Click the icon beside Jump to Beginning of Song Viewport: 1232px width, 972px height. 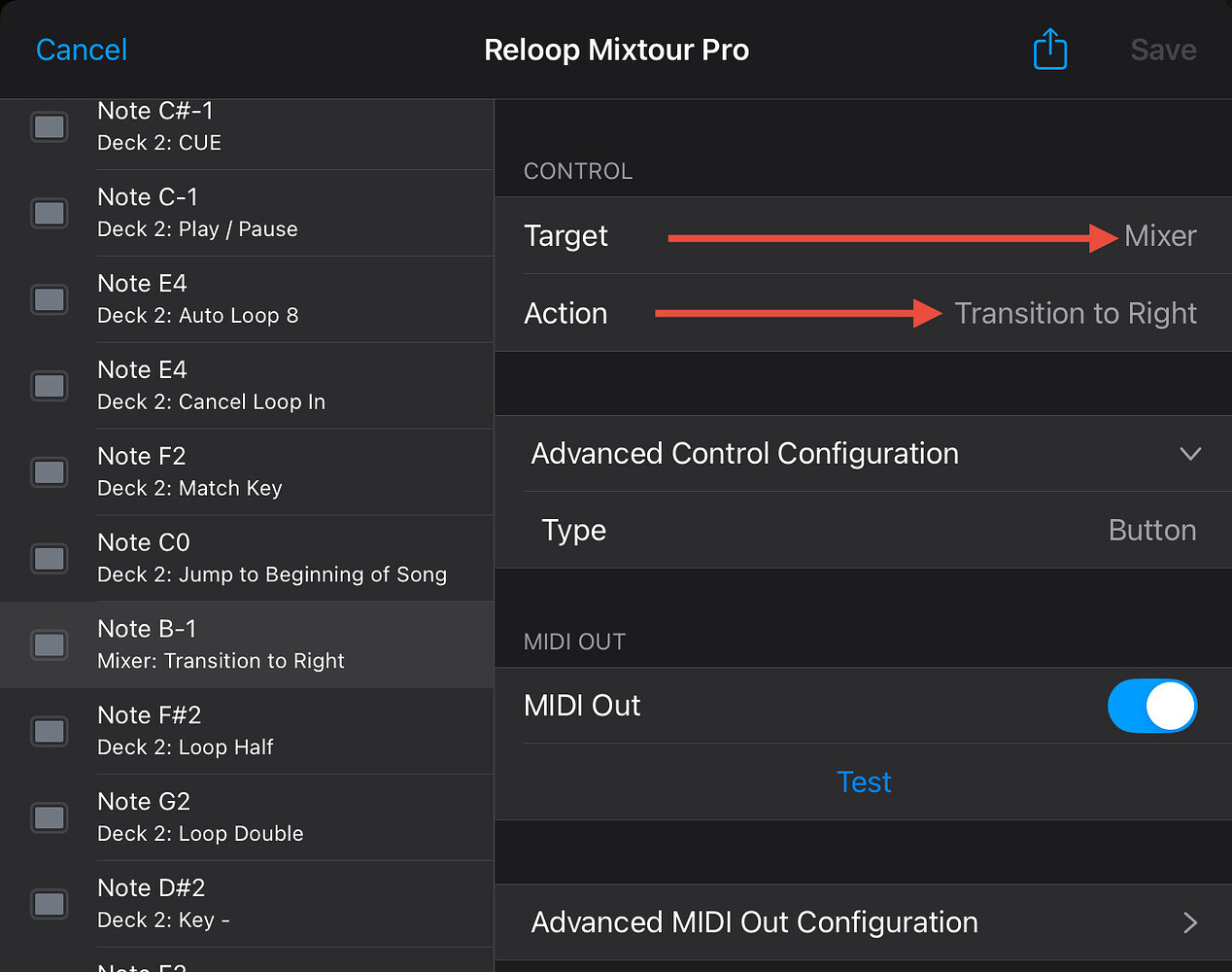coord(50,559)
